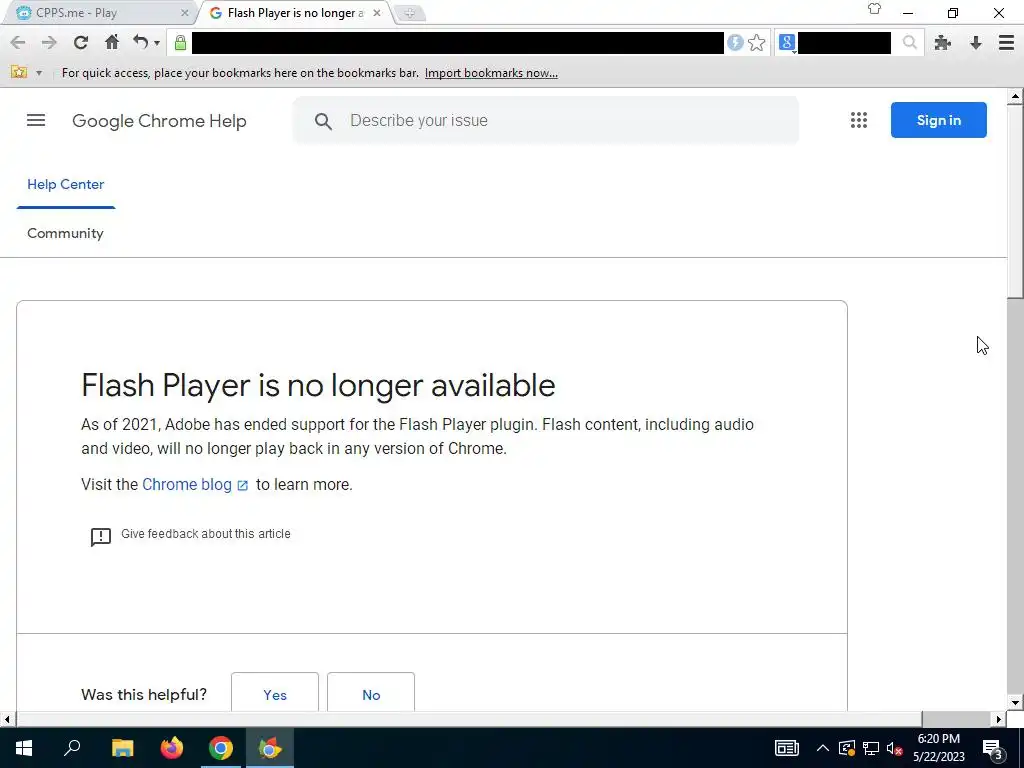
Task: Click the horizontal scrollbar thumb
Action: 468,719
